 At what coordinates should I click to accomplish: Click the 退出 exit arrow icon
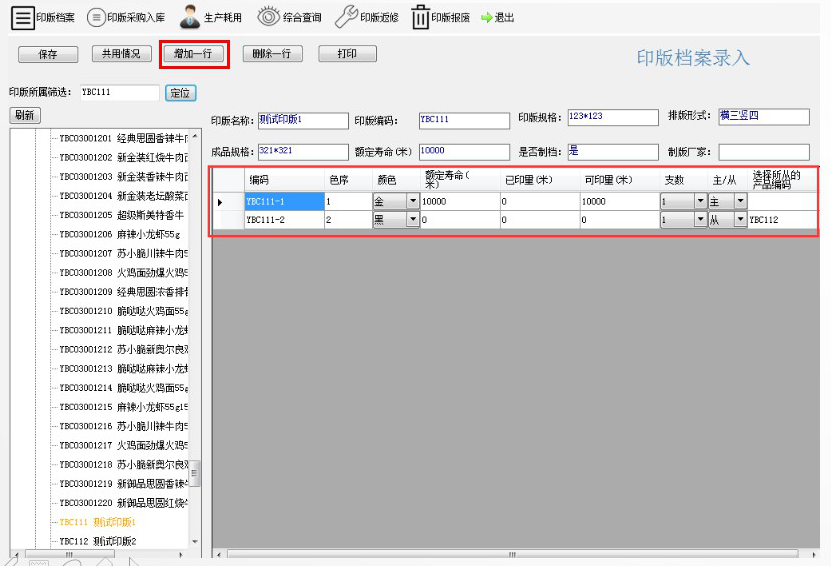487,18
